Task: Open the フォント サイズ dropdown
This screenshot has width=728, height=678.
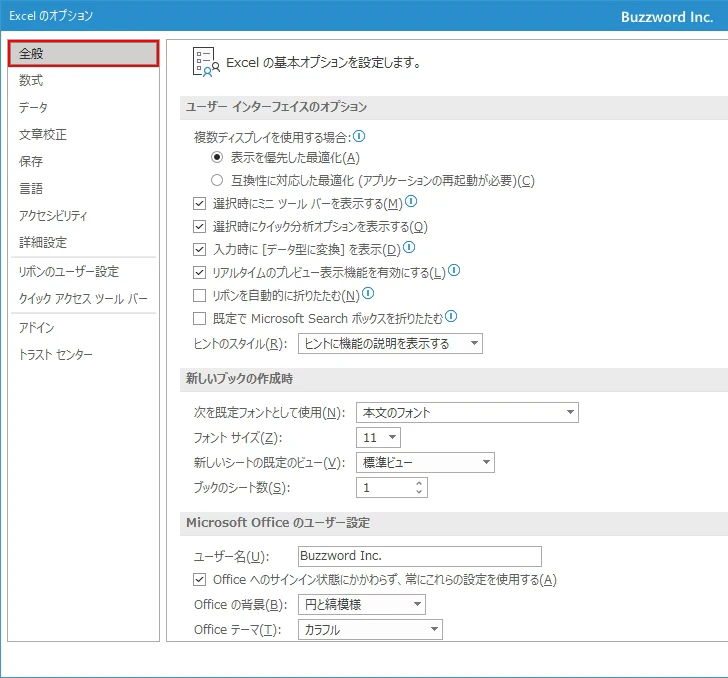Action: [x=378, y=437]
